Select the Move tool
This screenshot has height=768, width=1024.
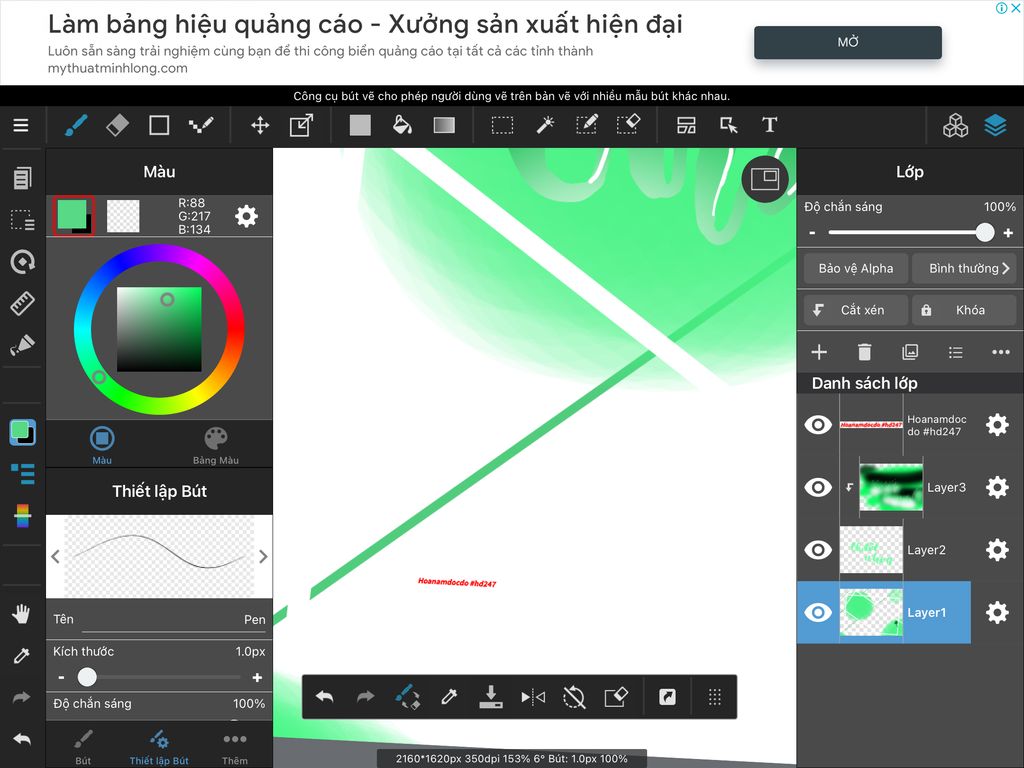(260, 125)
